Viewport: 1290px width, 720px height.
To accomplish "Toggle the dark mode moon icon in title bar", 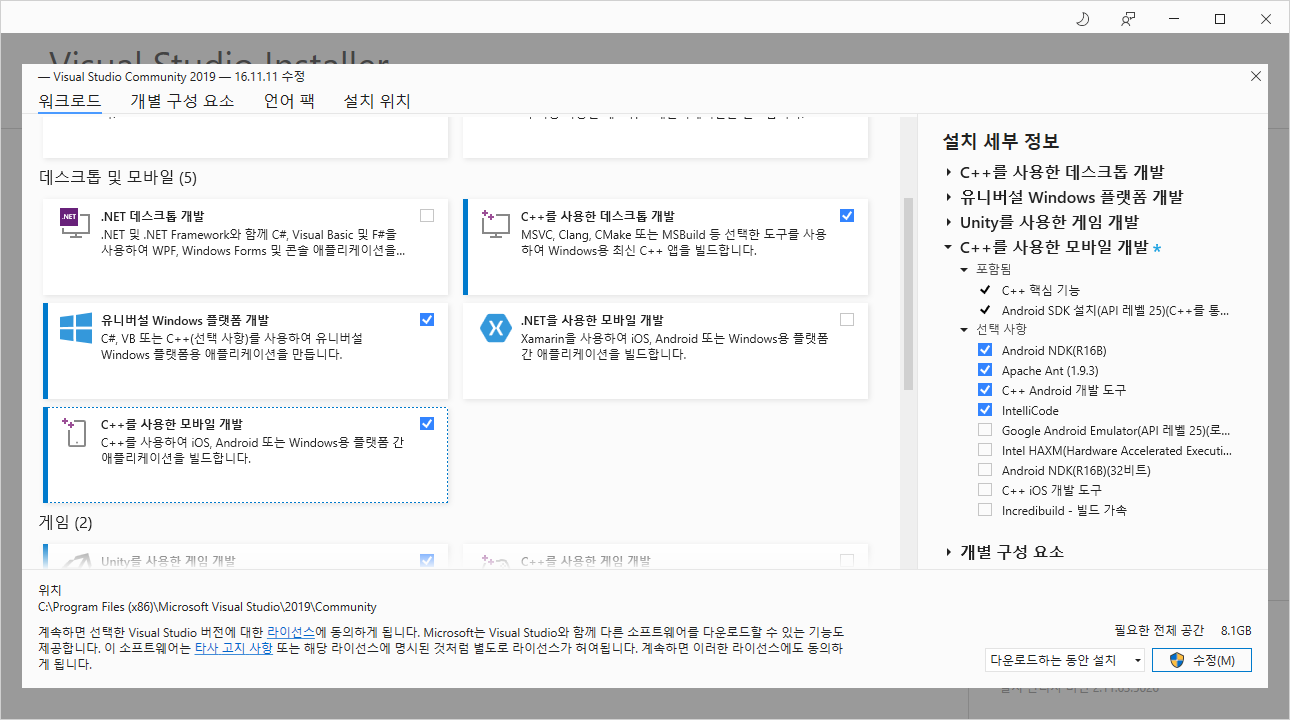I will point(1082,19).
